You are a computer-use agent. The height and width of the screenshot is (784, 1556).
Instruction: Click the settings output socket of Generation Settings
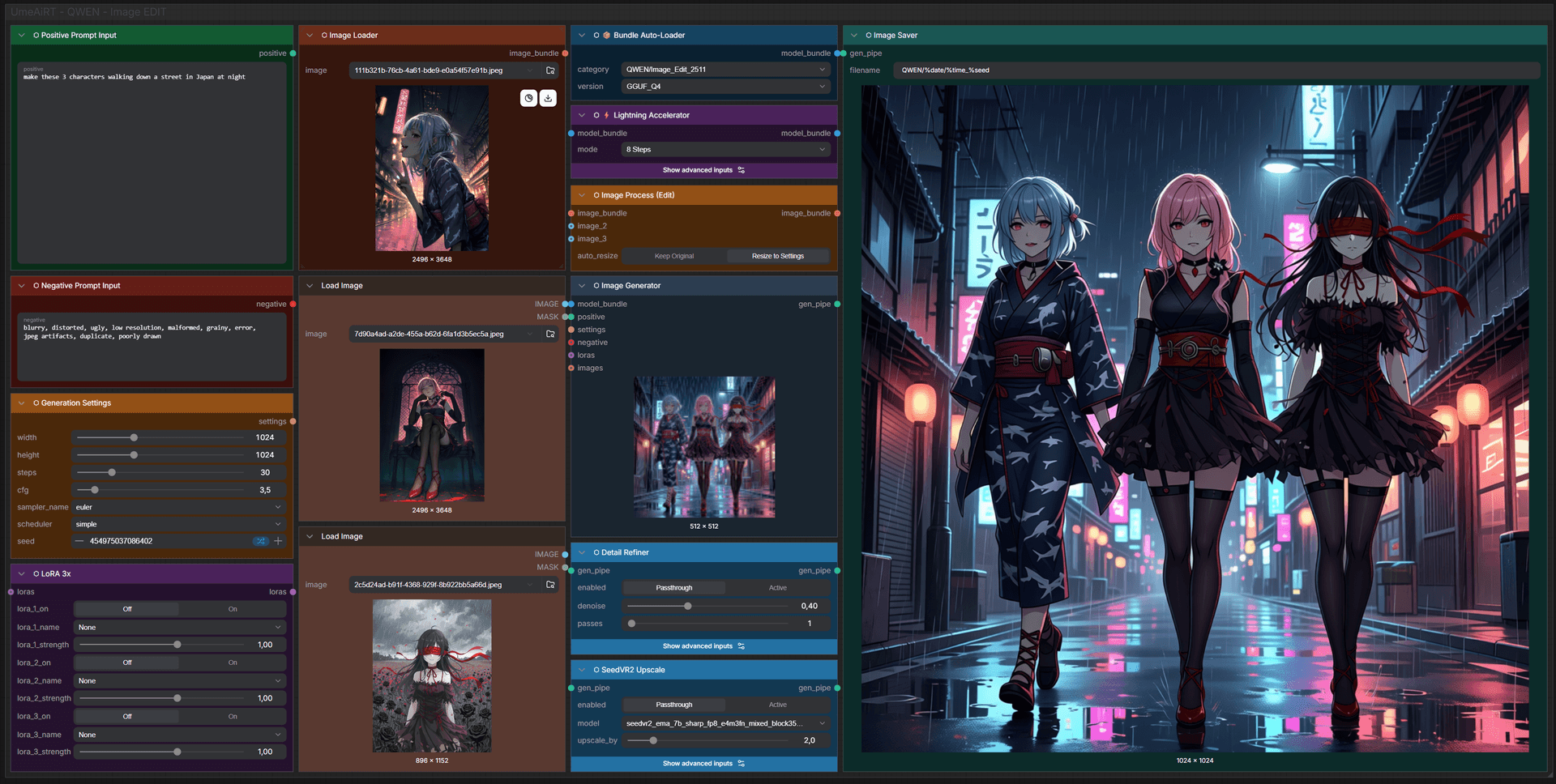[293, 421]
